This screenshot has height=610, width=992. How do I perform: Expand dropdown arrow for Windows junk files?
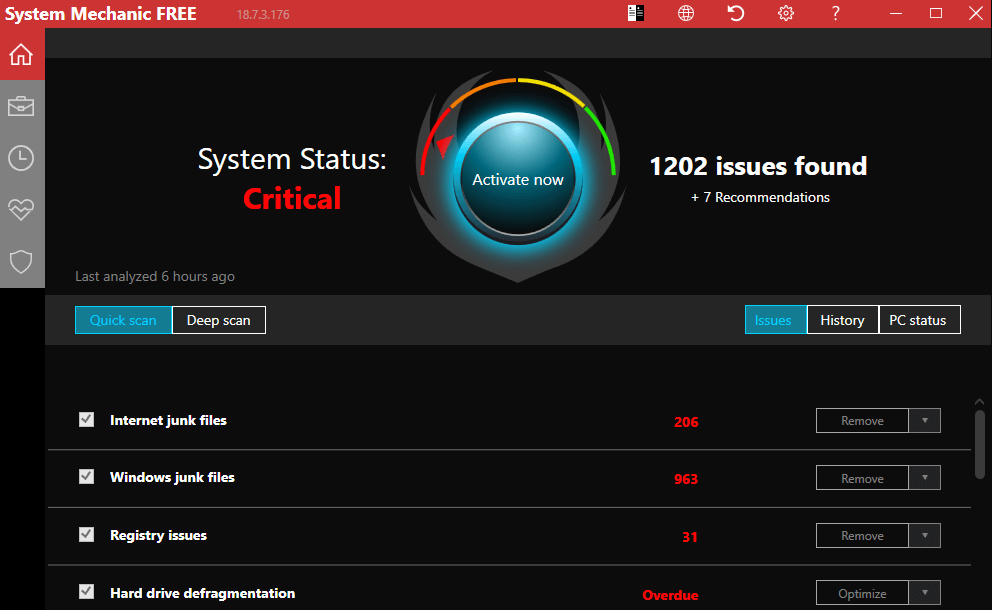tap(925, 478)
